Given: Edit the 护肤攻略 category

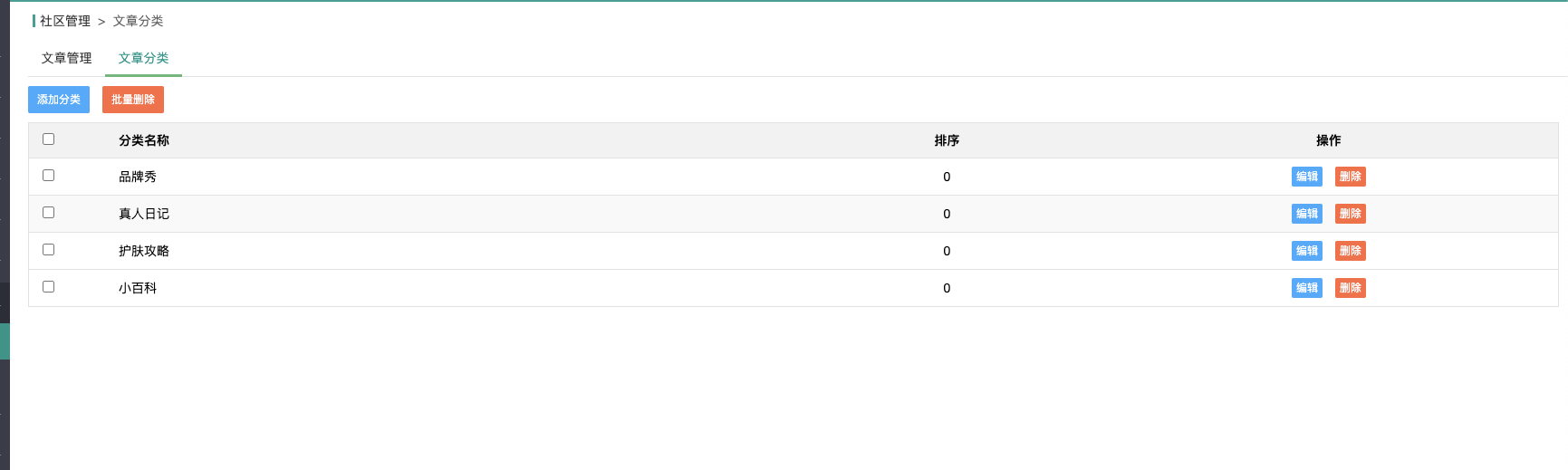Looking at the screenshot, I should point(1307,251).
